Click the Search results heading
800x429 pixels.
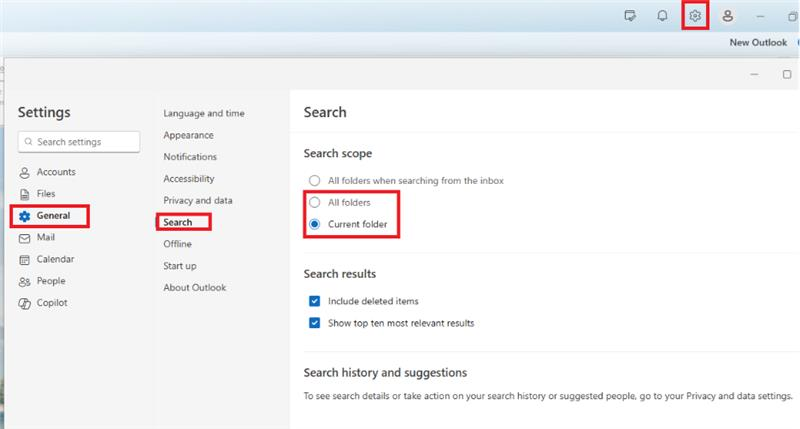coord(340,274)
